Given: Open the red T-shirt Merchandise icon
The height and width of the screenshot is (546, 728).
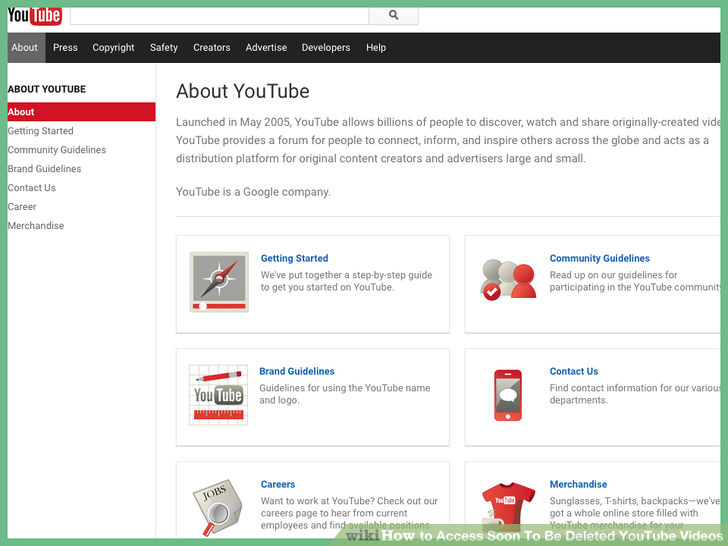Looking at the screenshot, I should pyautogui.click(x=507, y=507).
